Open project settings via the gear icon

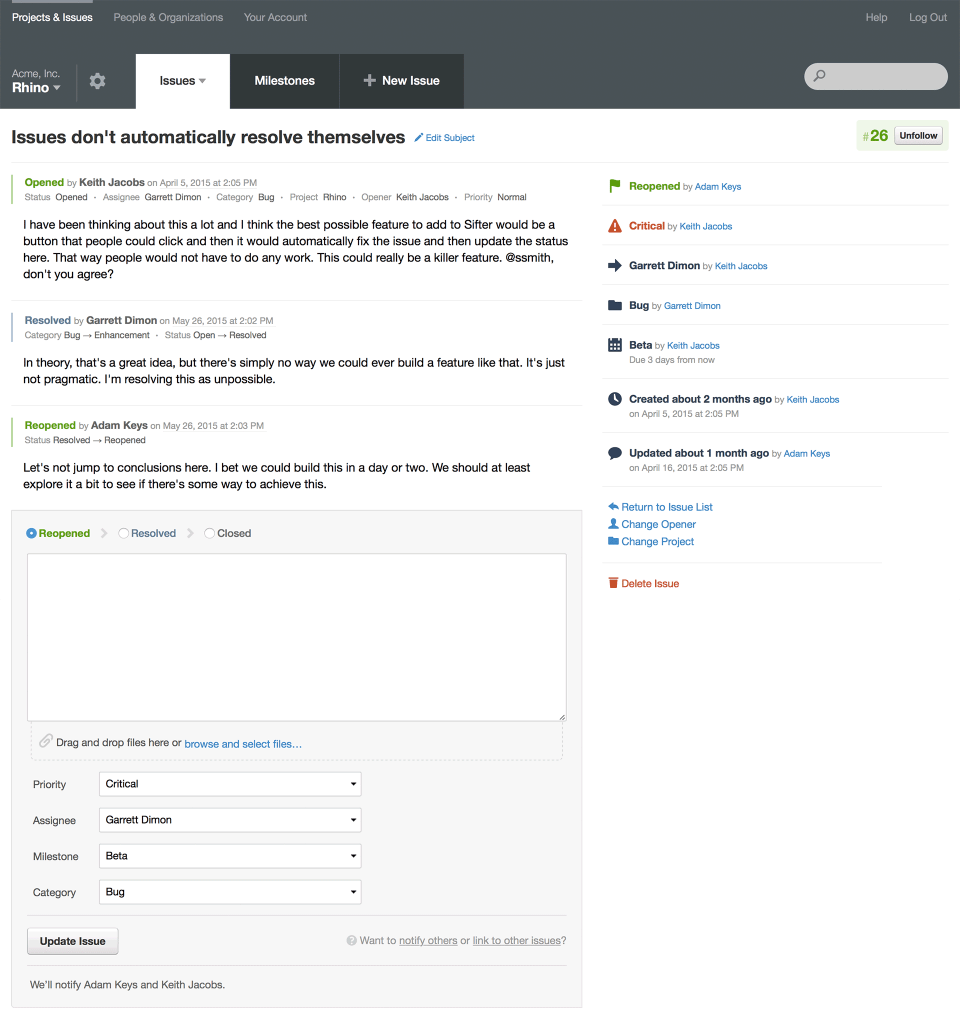pos(97,81)
